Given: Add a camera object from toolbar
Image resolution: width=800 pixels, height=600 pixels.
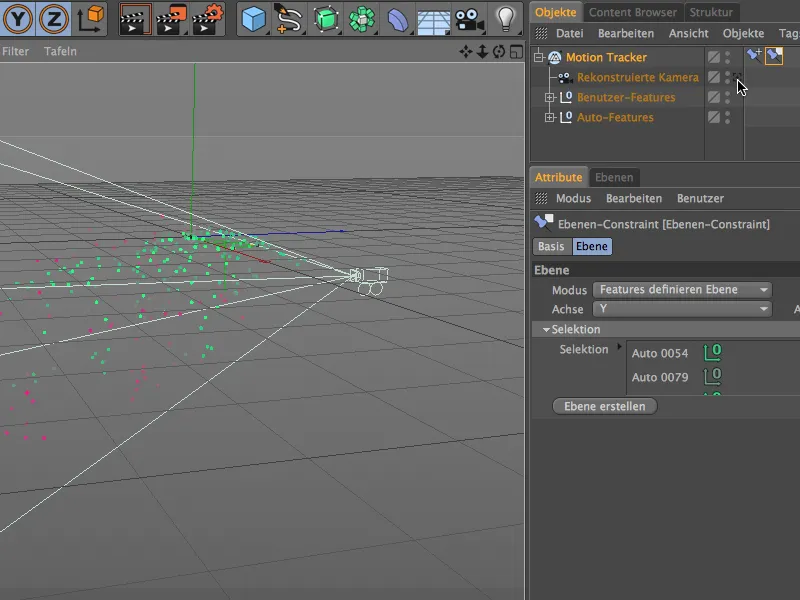Looking at the screenshot, I should point(469,19).
